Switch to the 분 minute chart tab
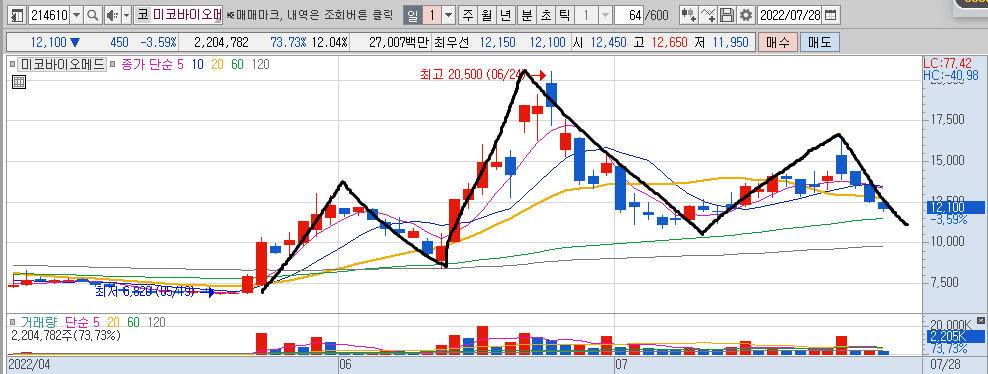The height and width of the screenshot is (374, 988). click(526, 15)
